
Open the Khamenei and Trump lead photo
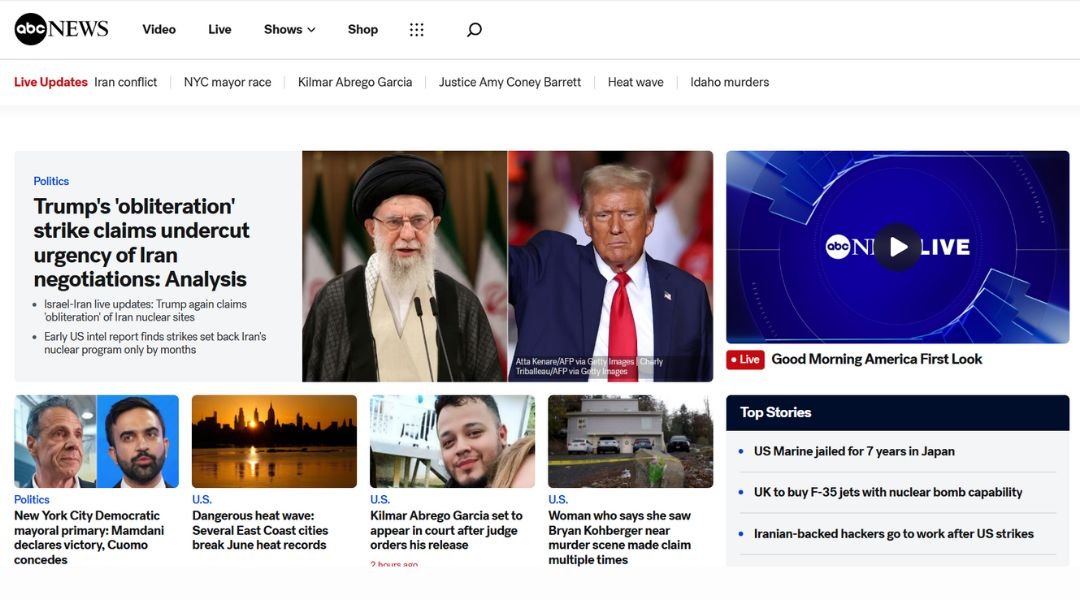coord(508,266)
